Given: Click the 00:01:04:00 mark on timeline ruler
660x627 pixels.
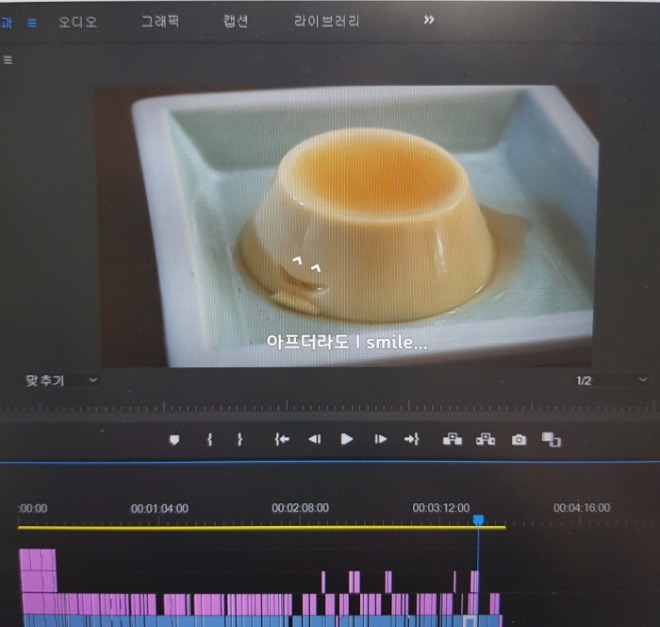Looking at the screenshot, I should tap(160, 508).
